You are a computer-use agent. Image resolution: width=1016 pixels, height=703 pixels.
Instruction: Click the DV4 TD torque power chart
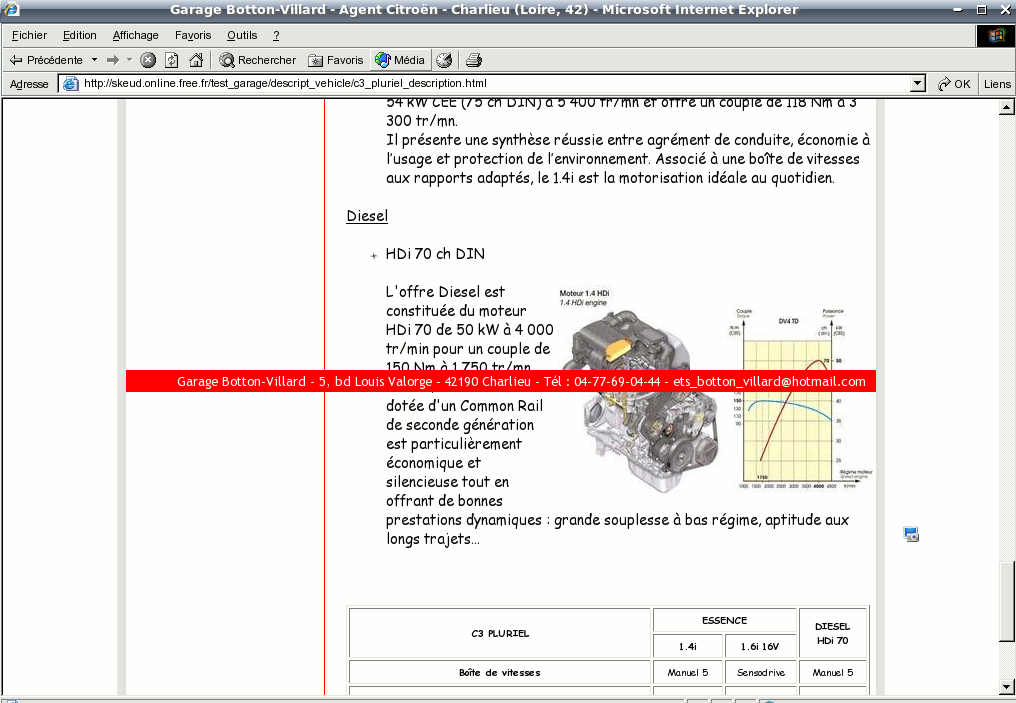pos(801,398)
